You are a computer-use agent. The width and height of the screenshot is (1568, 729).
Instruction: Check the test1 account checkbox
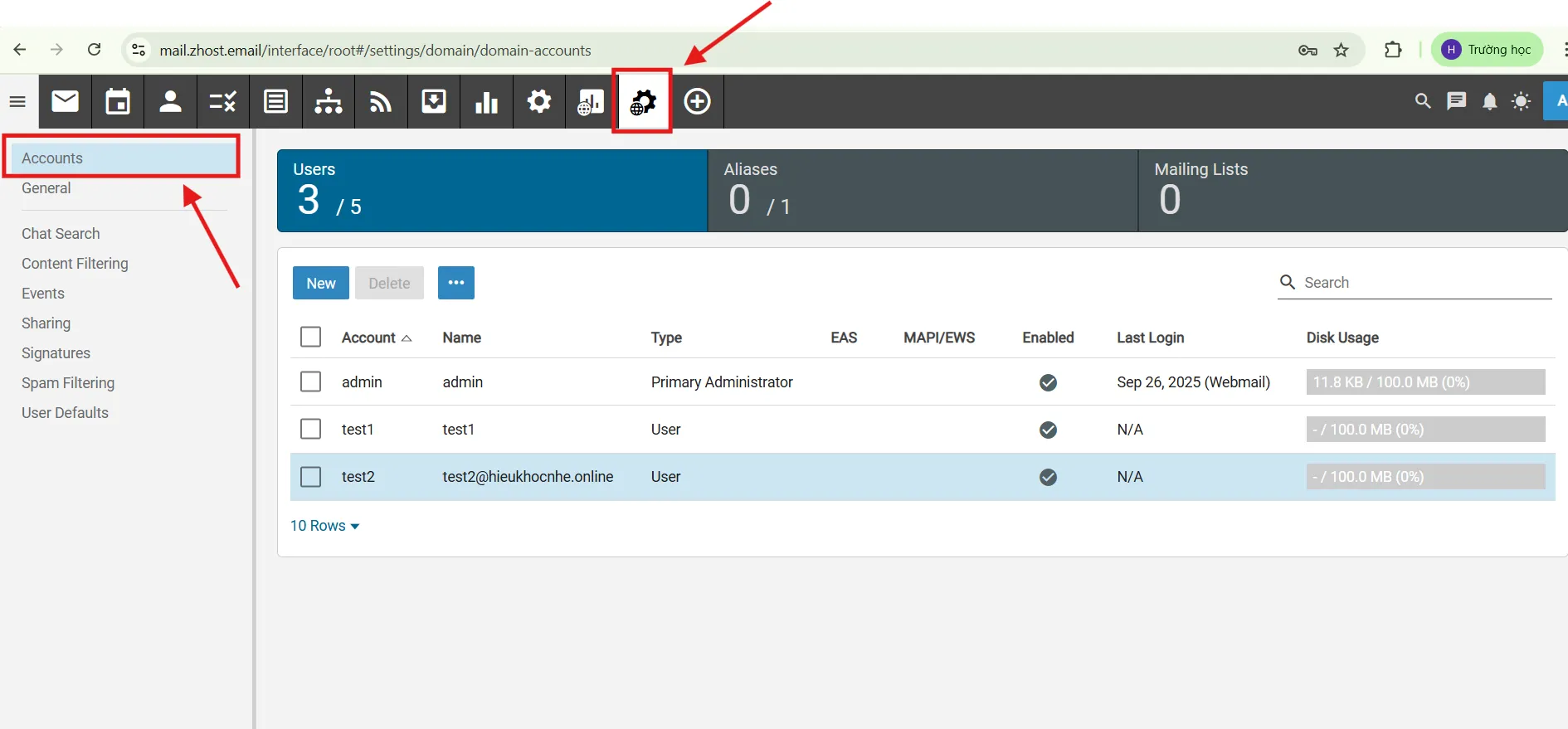tap(310, 429)
